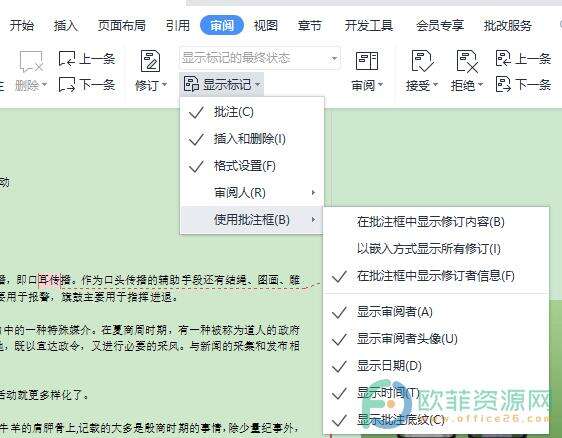Switch to the 页面布局 tab
562x438 pixels.
click(x=122, y=25)
